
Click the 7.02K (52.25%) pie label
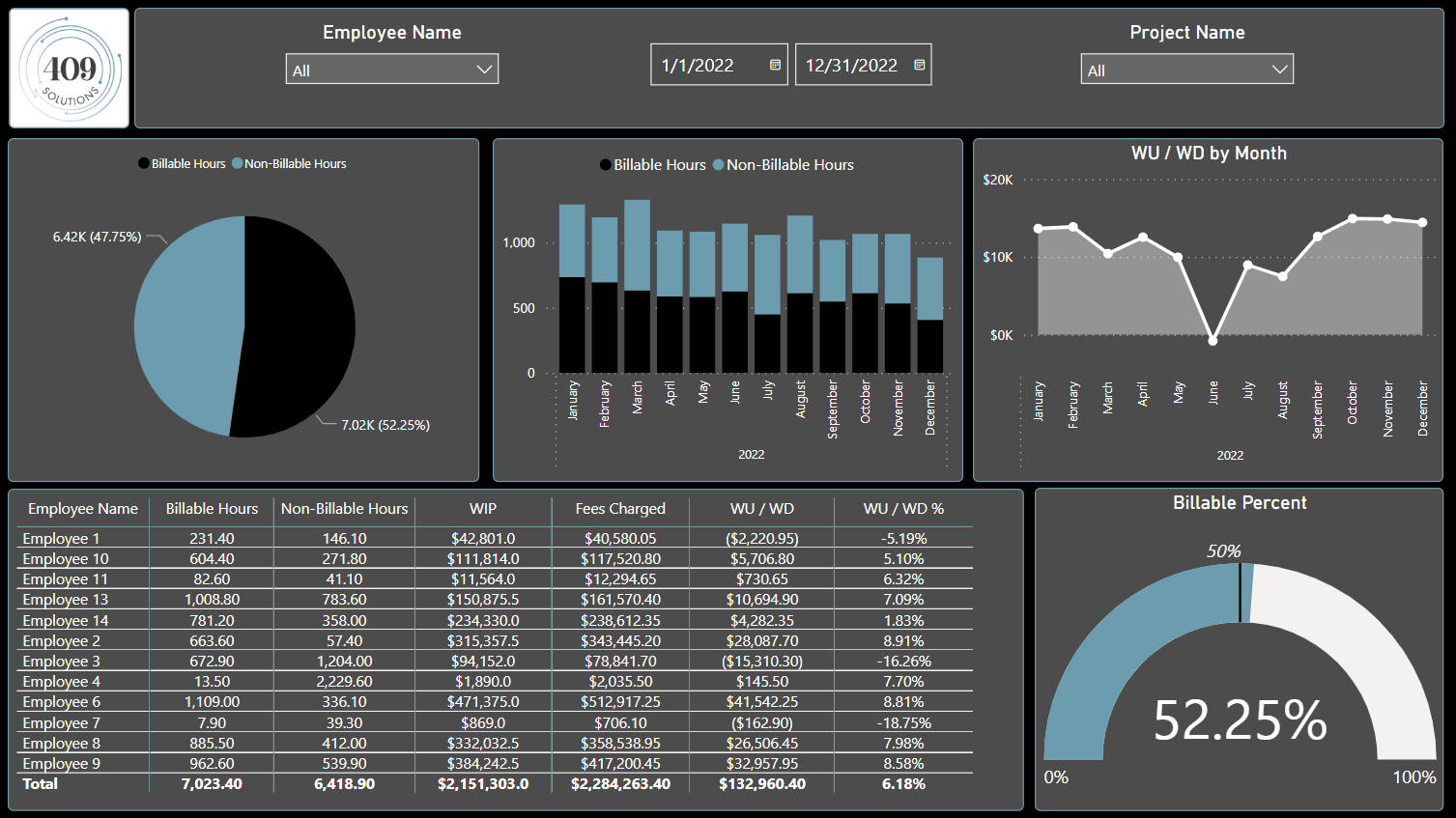coord(385,425)
